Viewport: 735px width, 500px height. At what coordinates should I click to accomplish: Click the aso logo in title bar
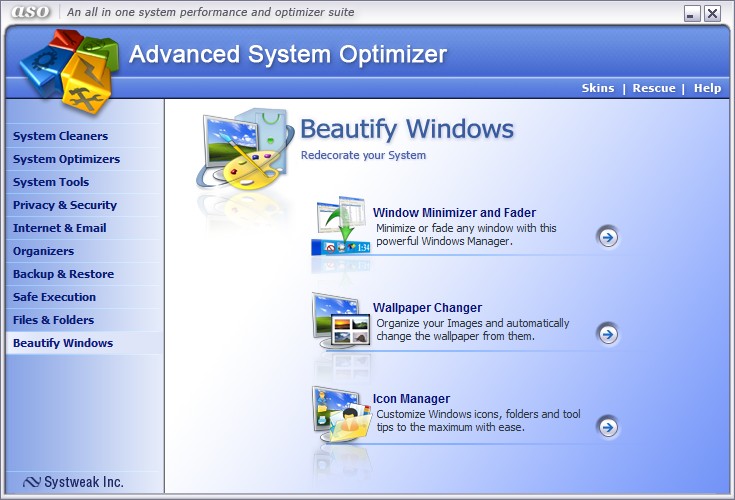point(30,12)
